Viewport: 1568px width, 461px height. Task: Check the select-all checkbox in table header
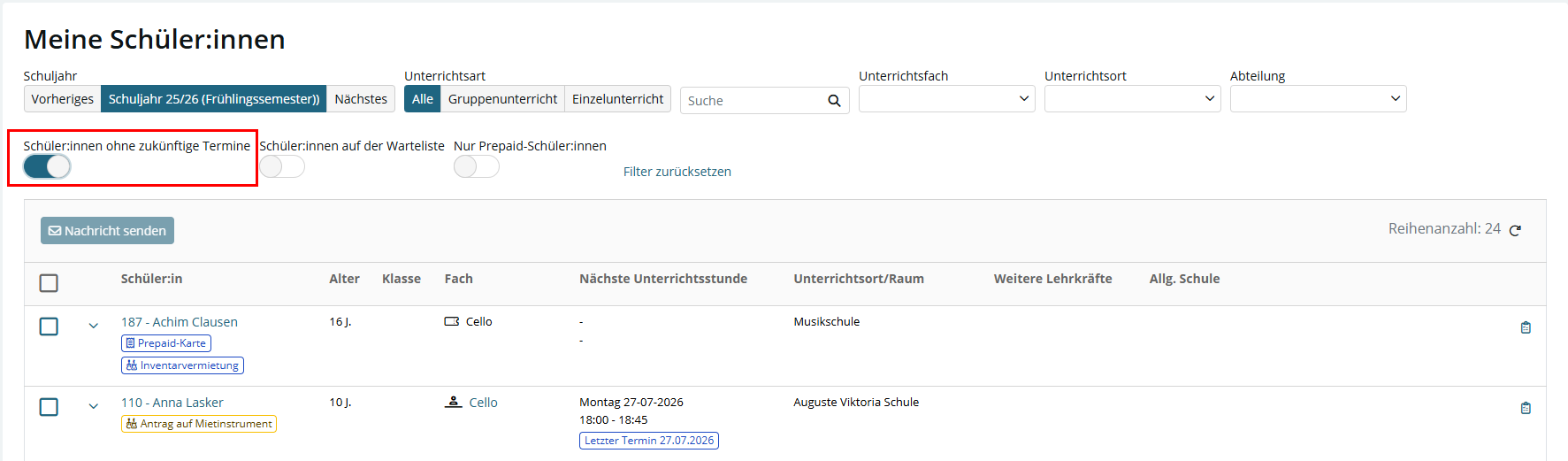tap(49, 283)
